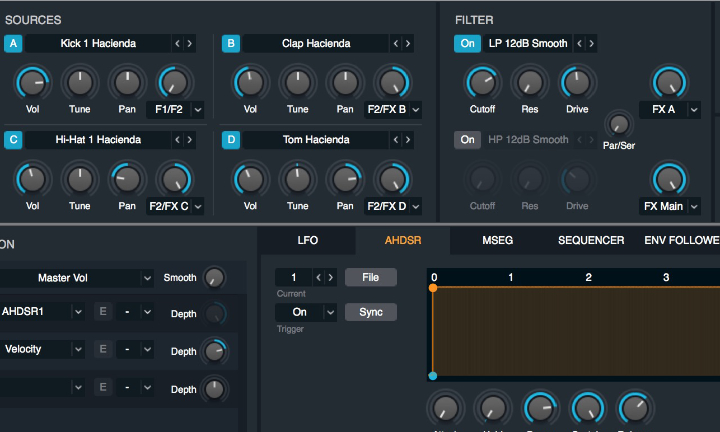
Task: Turn off the LP 12dB Smooth filter
Action: [x=467, y=44]
